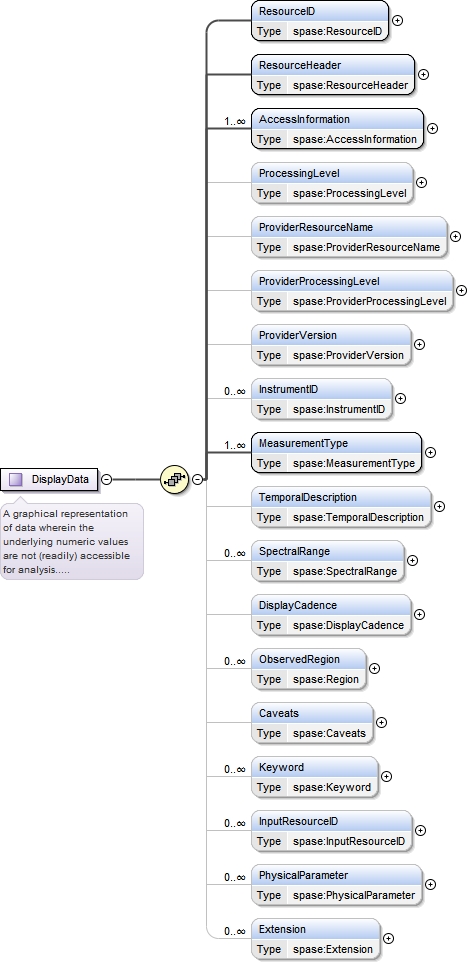Click the spase:Caveats type value

[329, 734]
